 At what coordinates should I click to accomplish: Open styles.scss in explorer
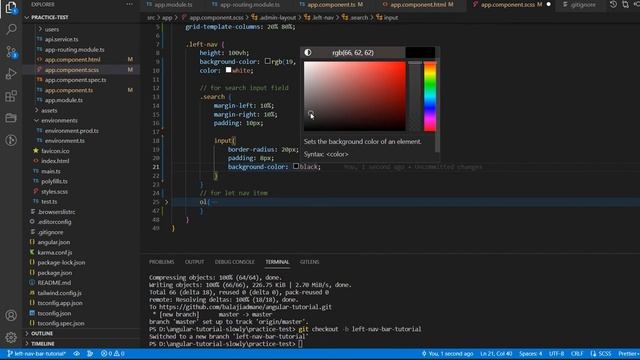(54, 191)
